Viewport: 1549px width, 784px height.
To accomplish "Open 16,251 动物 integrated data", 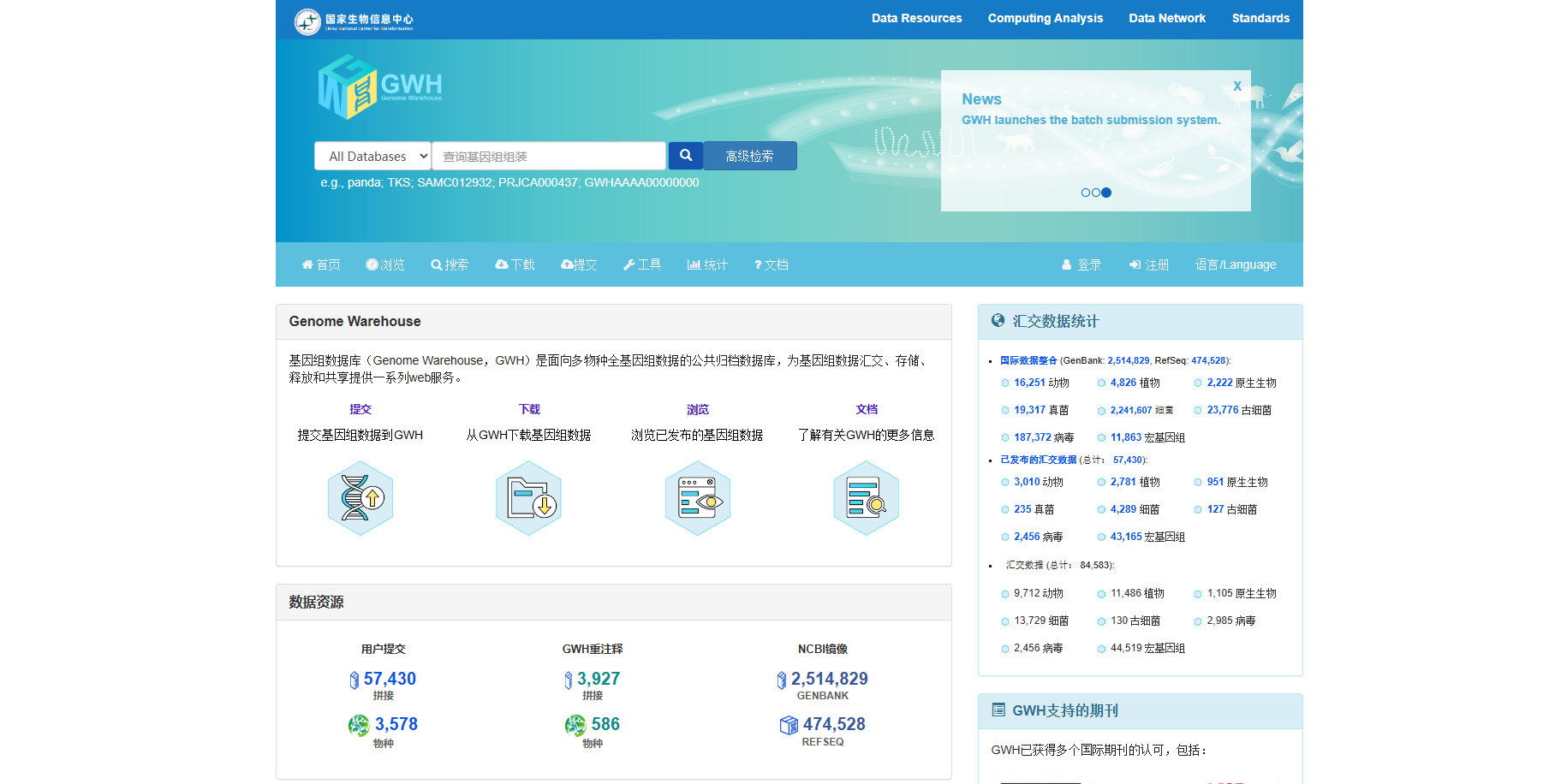I will [x=1041, y=383].
